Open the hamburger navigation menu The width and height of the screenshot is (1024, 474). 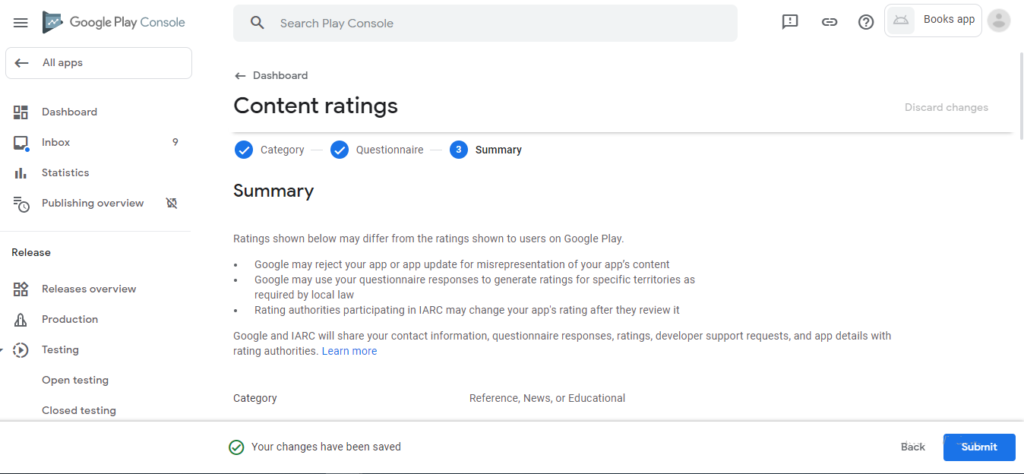click(21, 23)
